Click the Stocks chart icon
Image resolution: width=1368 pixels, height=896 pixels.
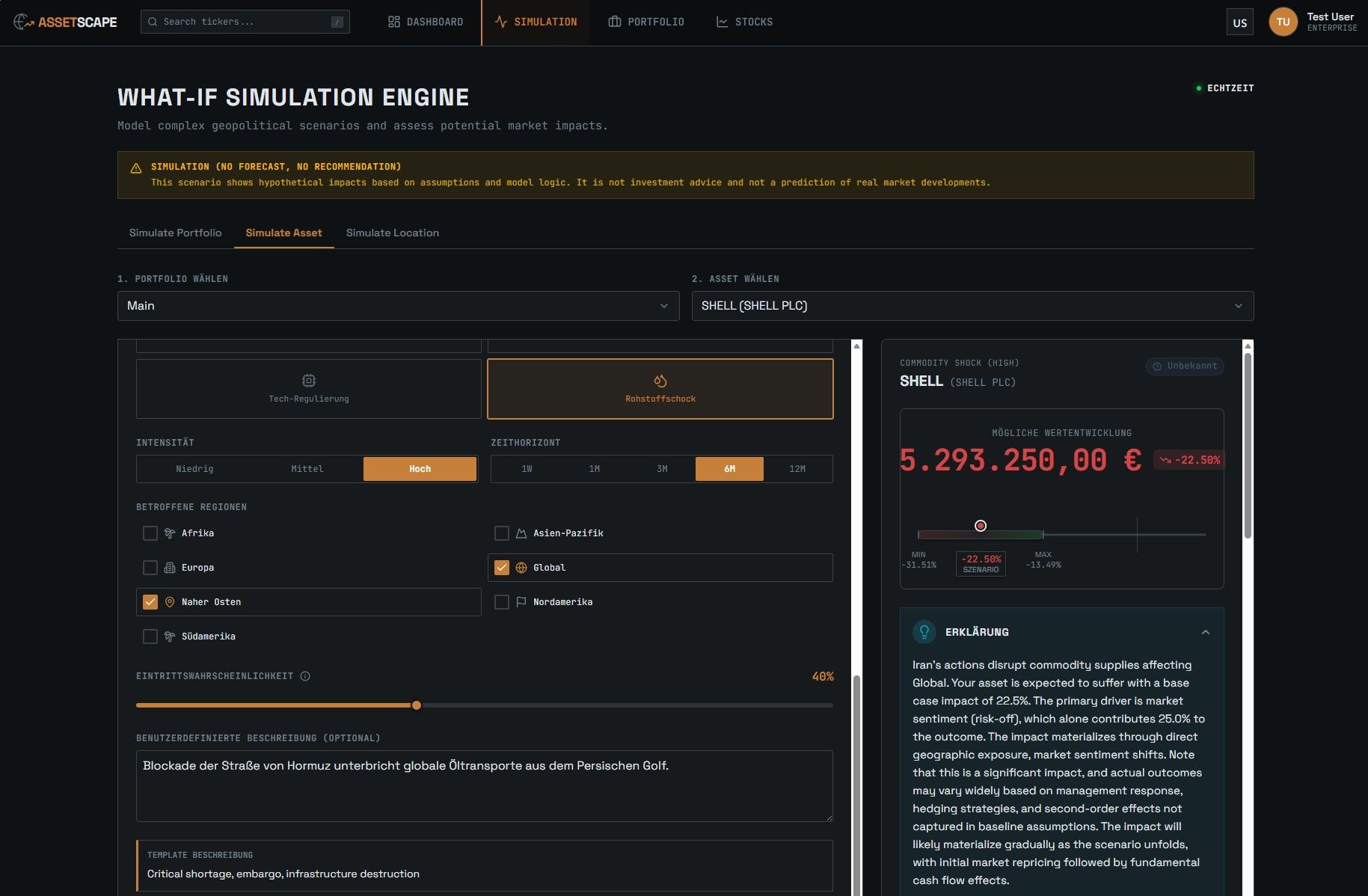[x=722, y=22]
